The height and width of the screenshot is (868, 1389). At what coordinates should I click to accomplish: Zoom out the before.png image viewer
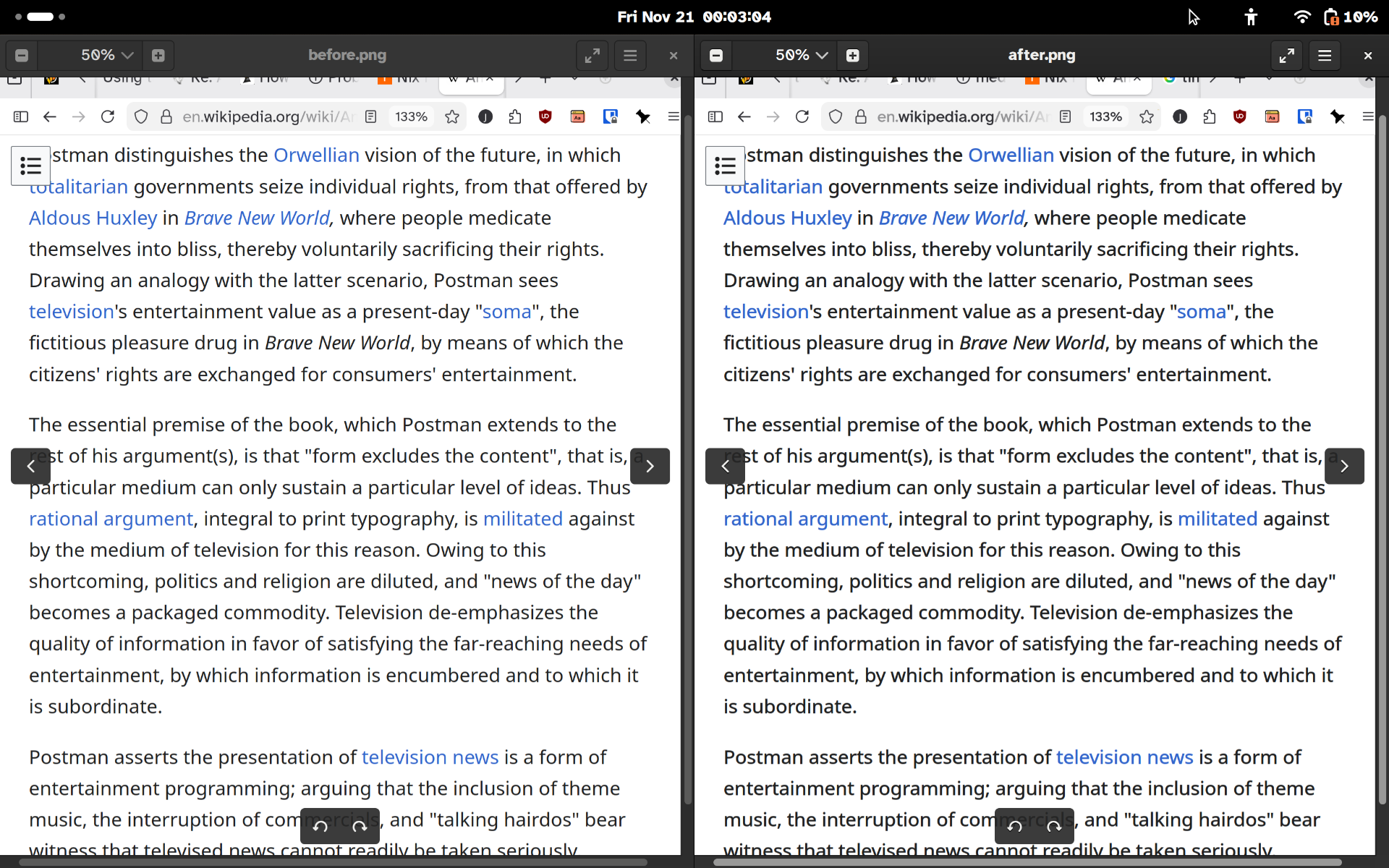[x=22, y=55]
